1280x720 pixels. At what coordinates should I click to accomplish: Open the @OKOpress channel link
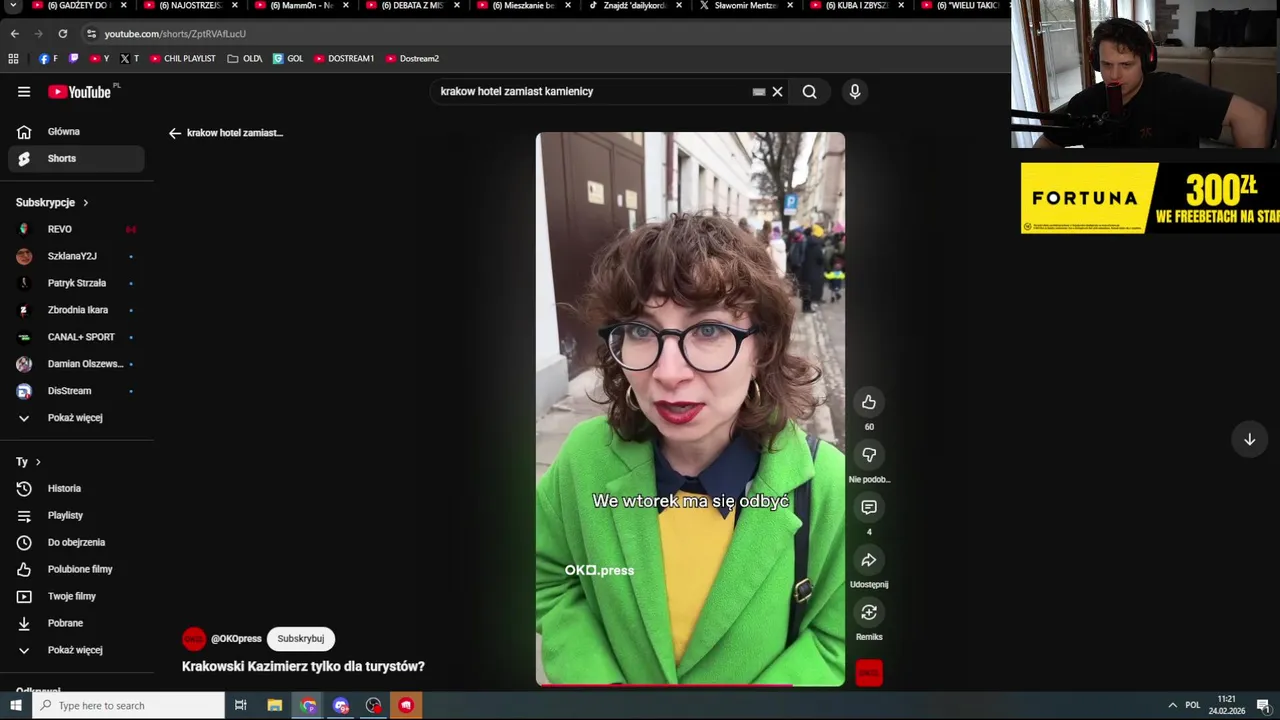coord(236,638)
